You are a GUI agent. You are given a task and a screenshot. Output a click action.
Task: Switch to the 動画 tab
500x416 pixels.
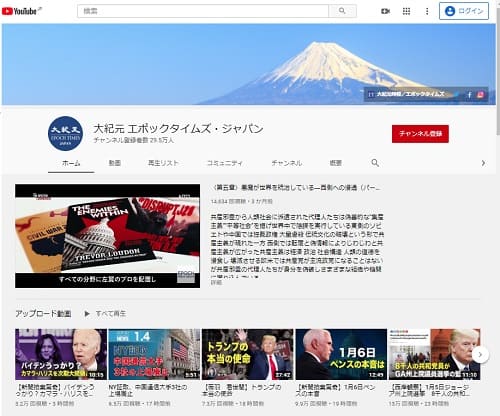point(115,163)
